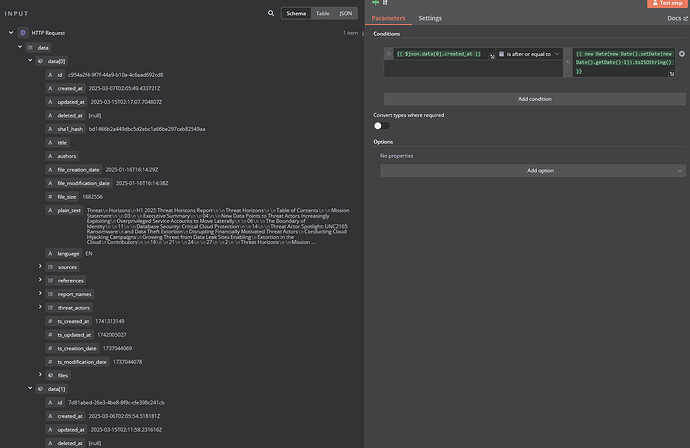The image size is (690, 448).
Task: Expand the references field
Action: [40, 280]
